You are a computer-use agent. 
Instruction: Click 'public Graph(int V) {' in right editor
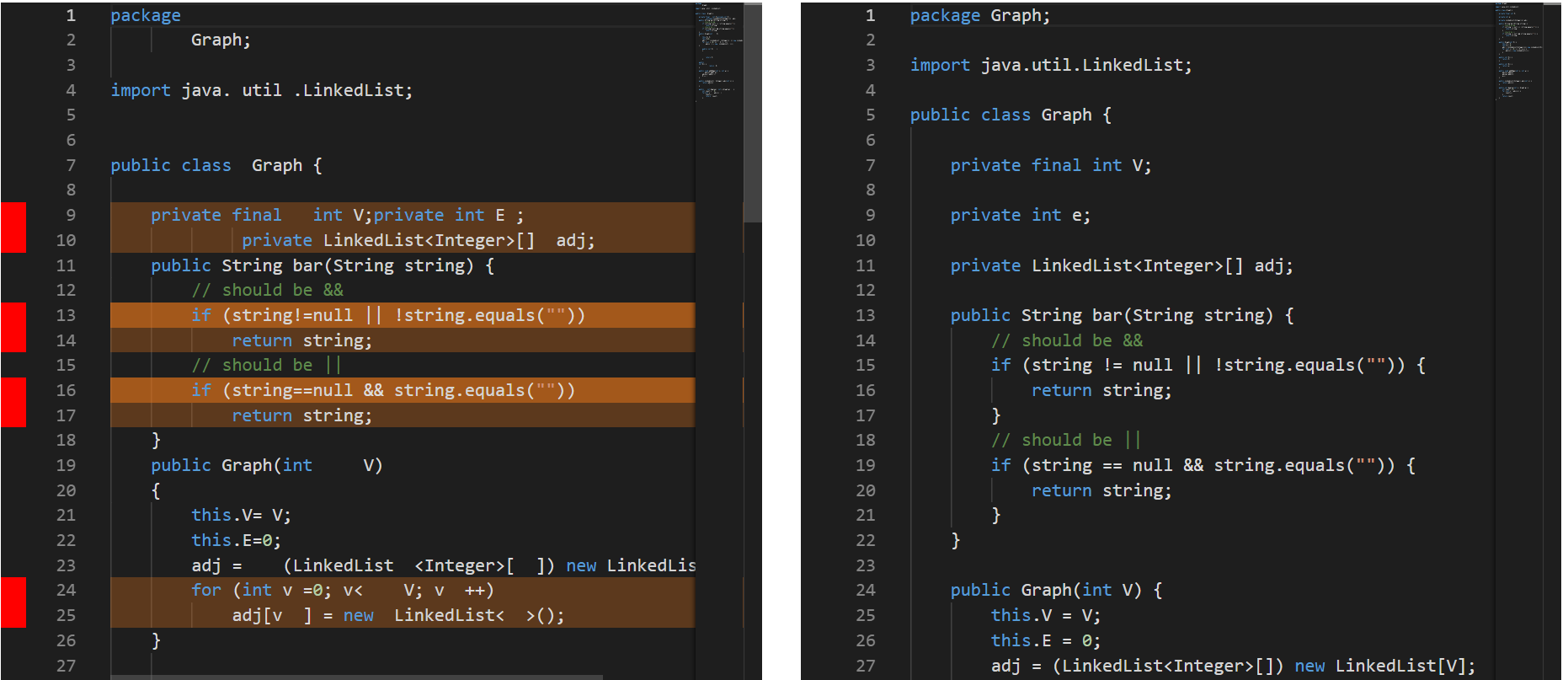1057,590
